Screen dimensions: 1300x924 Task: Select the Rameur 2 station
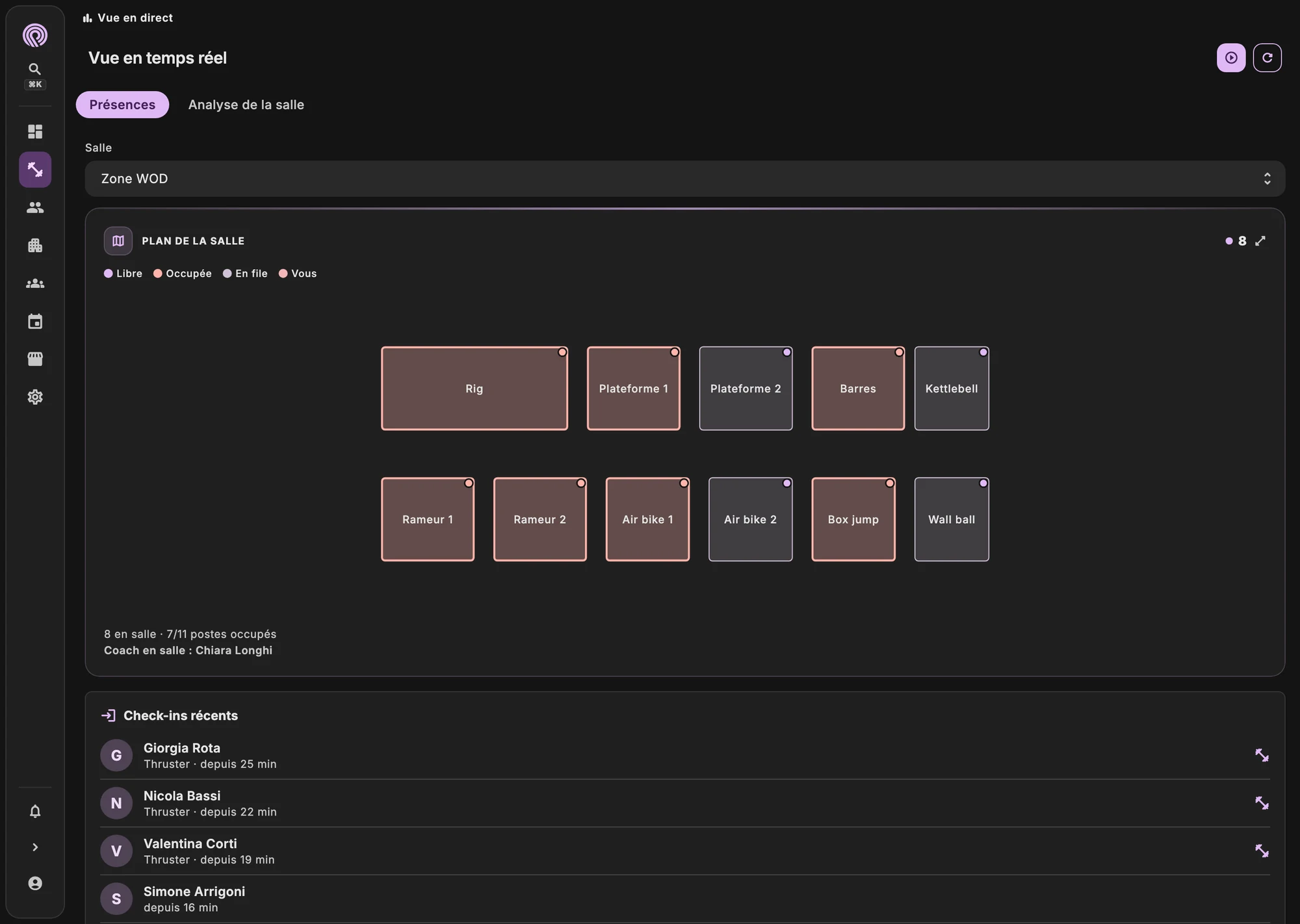pyautogui.click(x=540, y=520)
